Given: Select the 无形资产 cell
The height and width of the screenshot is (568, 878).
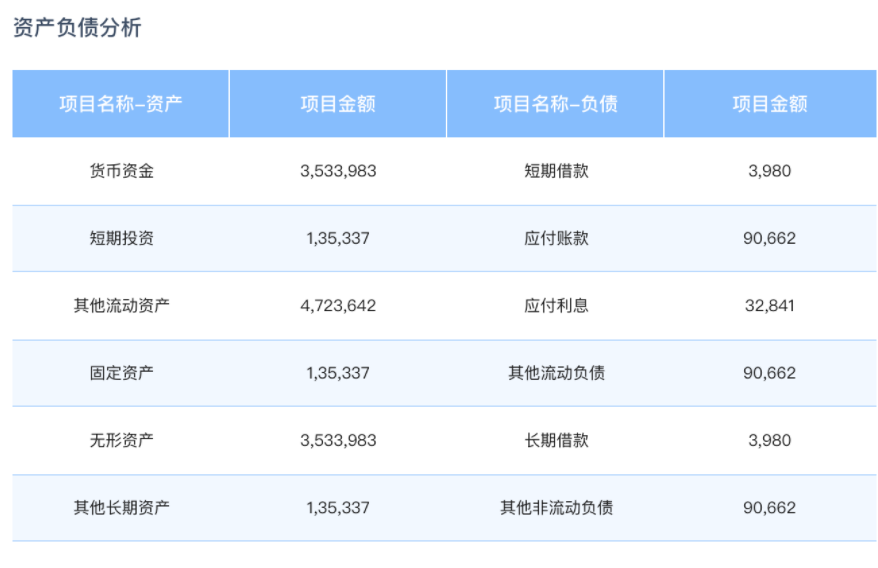Looking at the screenshot, I should click(x=121, y=440).
